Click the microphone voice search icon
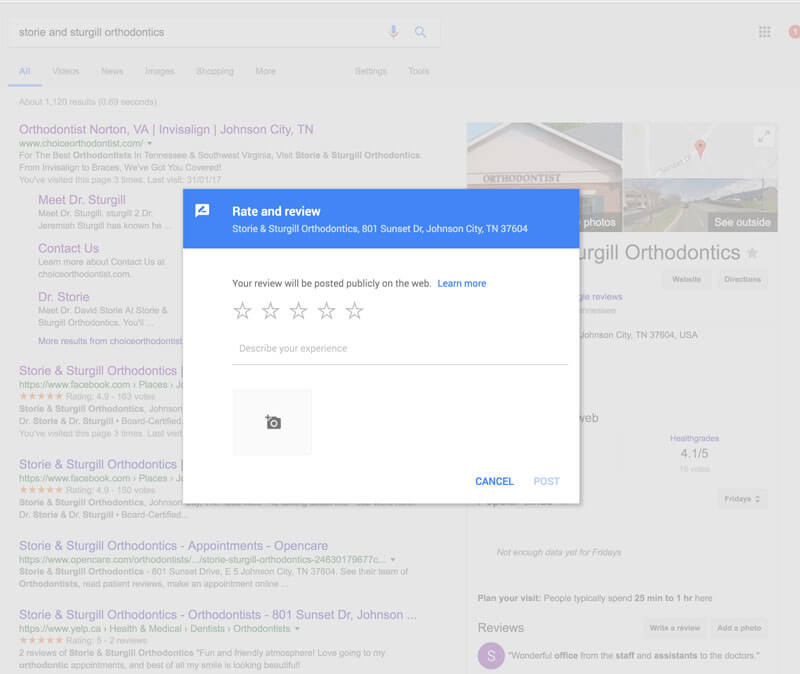Screen dimensions: 800x674 [x=393, y=32]
